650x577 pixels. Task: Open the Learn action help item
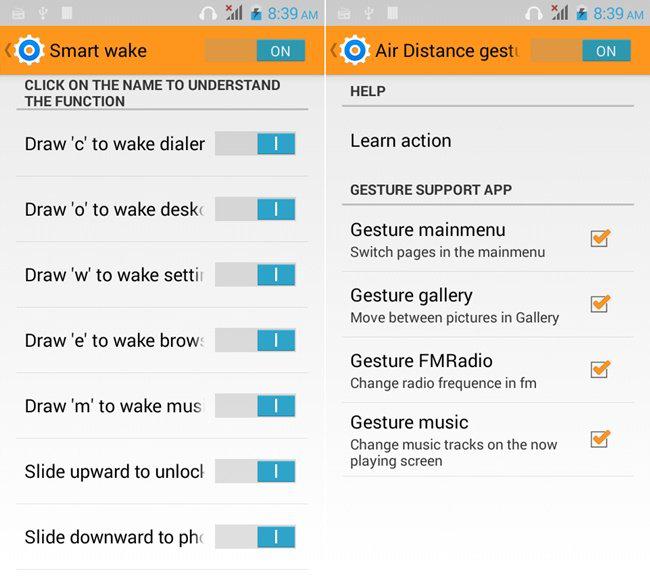click(488, 141)
